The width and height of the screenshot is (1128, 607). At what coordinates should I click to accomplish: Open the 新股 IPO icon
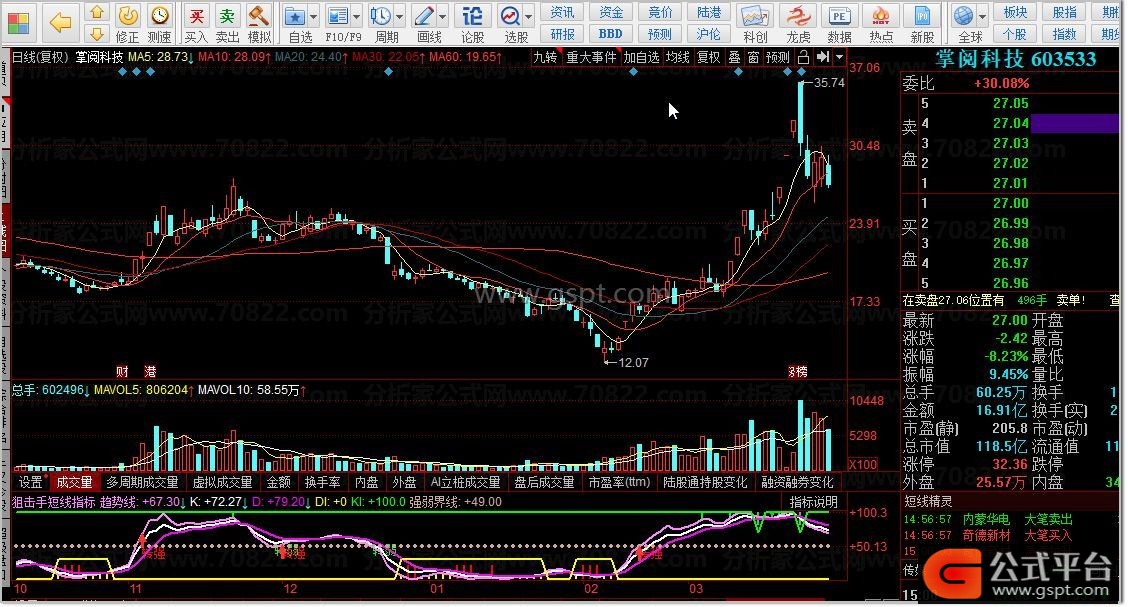pos(922,23)
